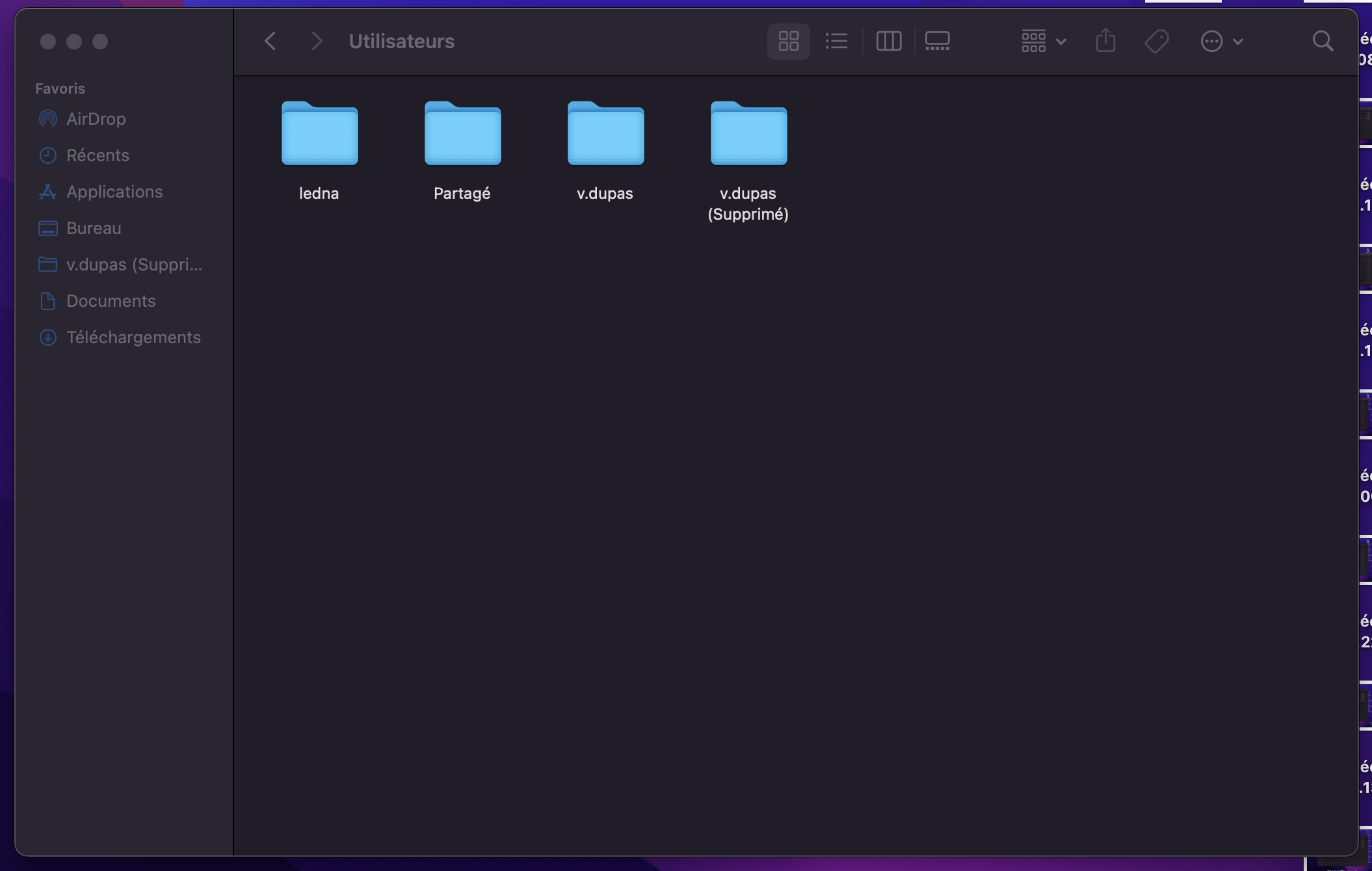This screenshot has width=1372, height=871.
Task: Click the Favoris section header
Action: coord(60,88)
